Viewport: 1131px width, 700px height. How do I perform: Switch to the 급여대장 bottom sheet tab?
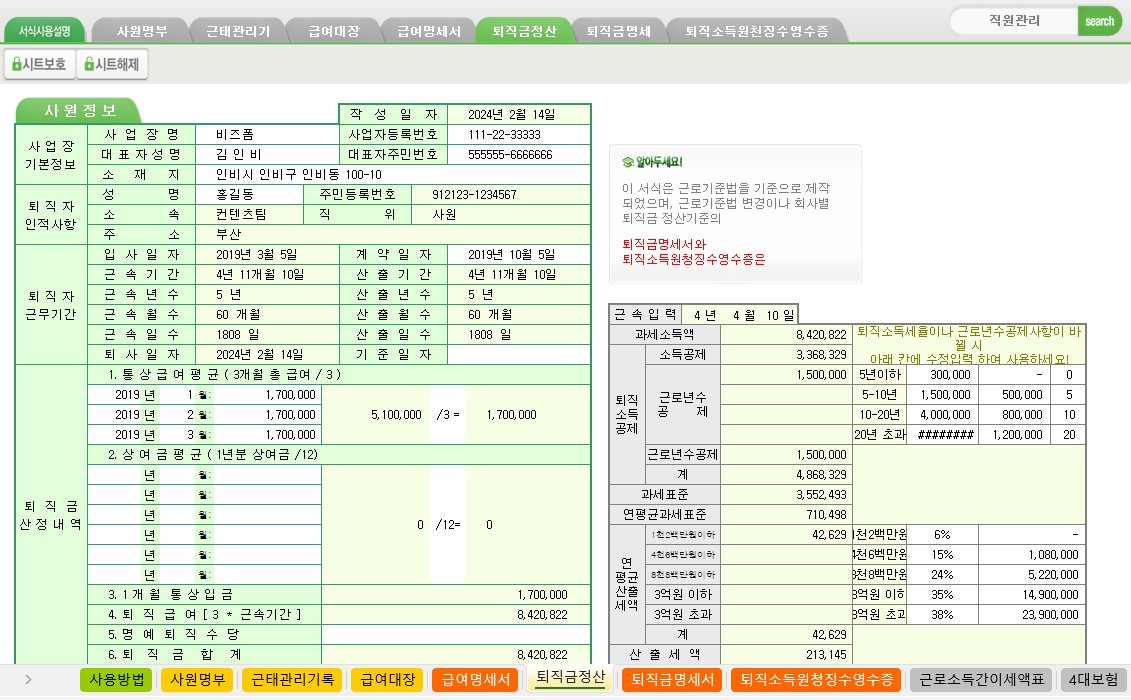click(387, 680)
